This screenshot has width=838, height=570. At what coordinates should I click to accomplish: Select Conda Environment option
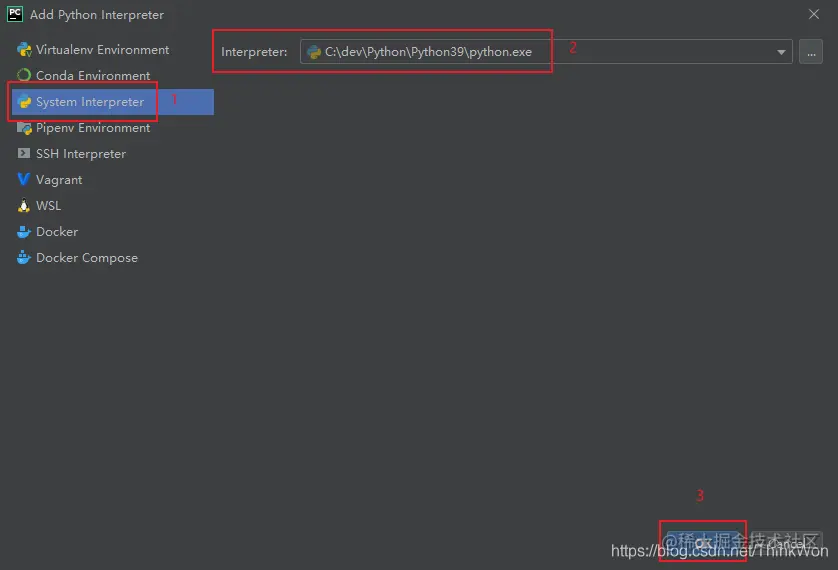(x=112, y=75)
